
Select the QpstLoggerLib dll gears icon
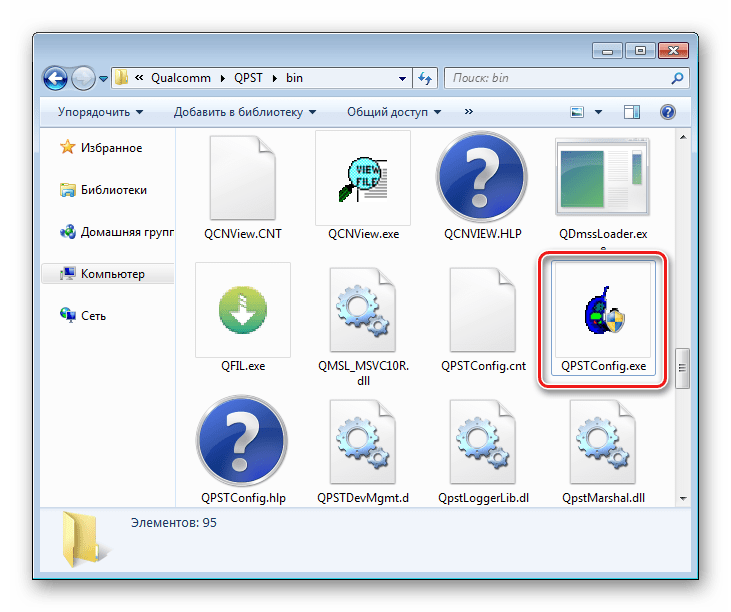click(x=483, y=441)
